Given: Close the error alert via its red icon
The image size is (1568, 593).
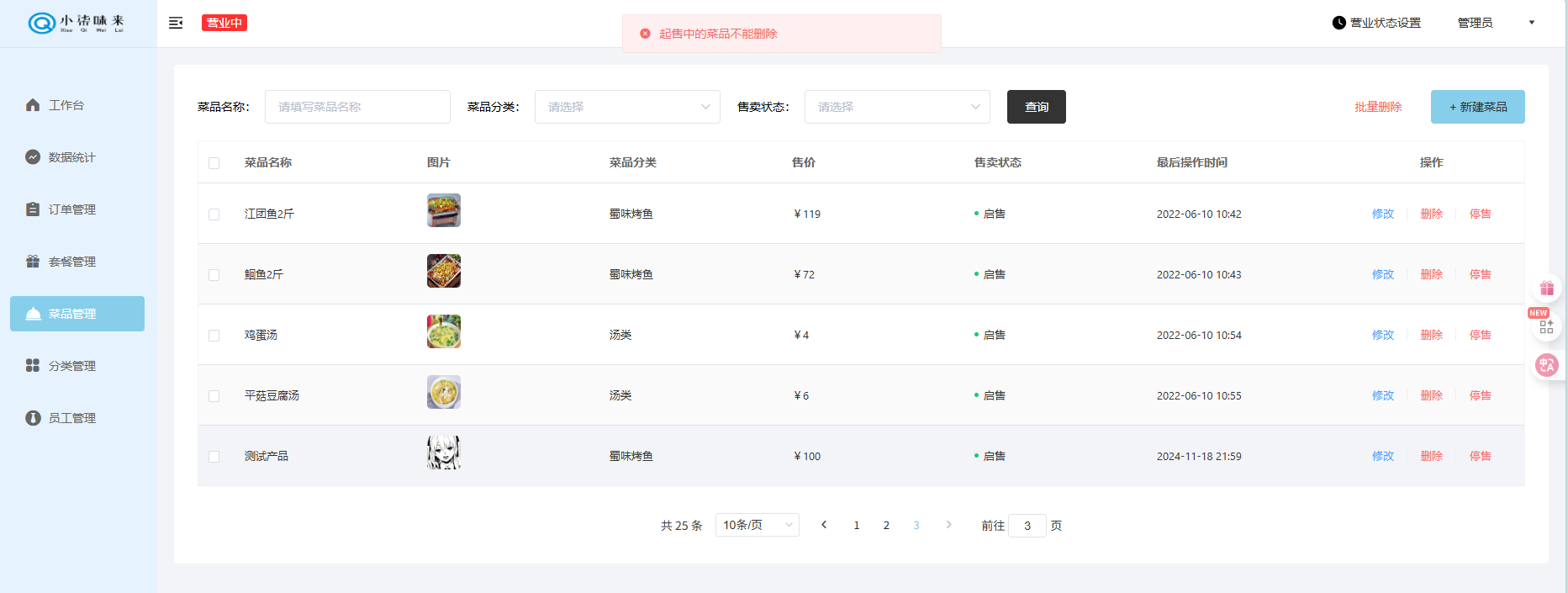Looking at the screenshot, I should 645,34.
